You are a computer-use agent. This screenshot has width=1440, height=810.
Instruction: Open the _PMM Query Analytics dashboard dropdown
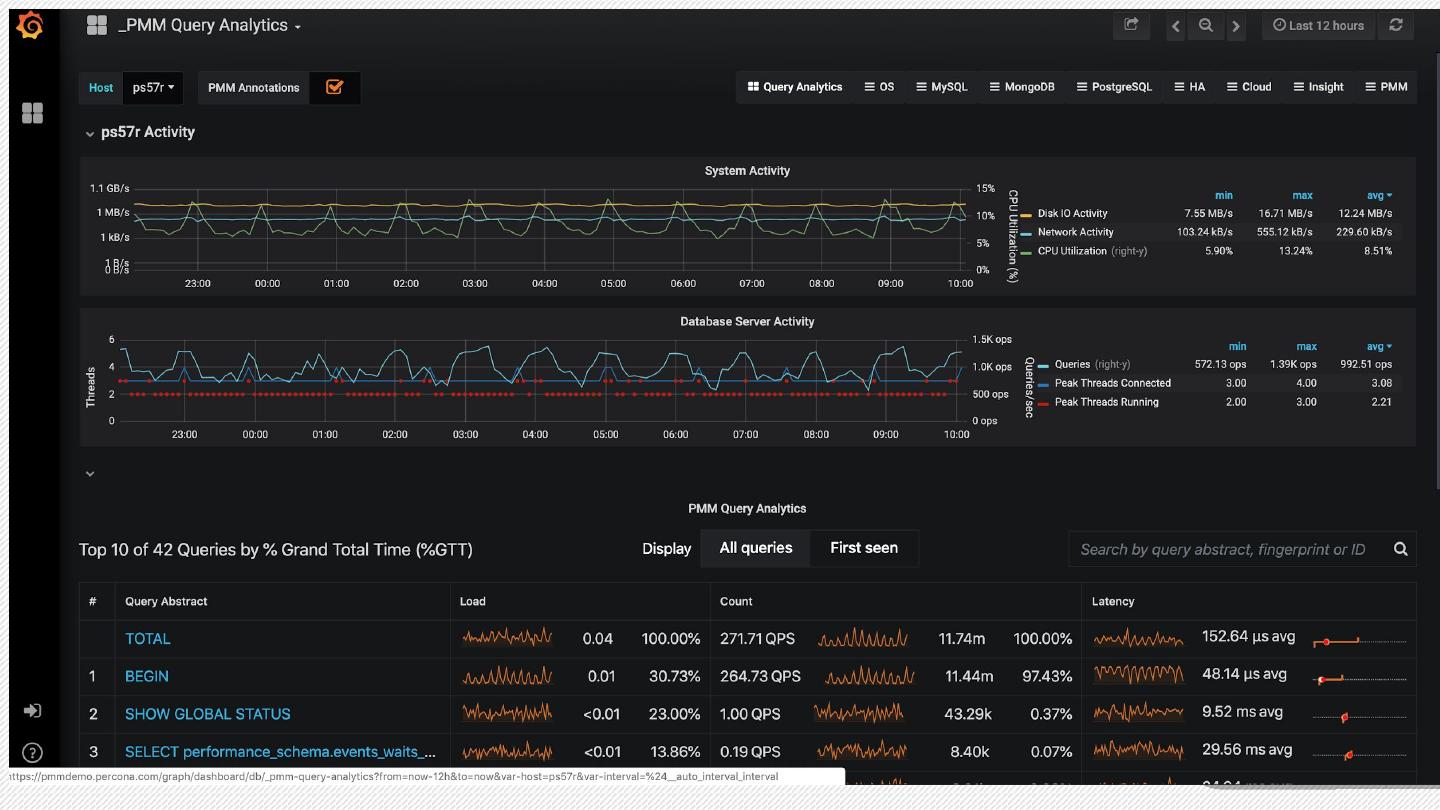[208, 26]
